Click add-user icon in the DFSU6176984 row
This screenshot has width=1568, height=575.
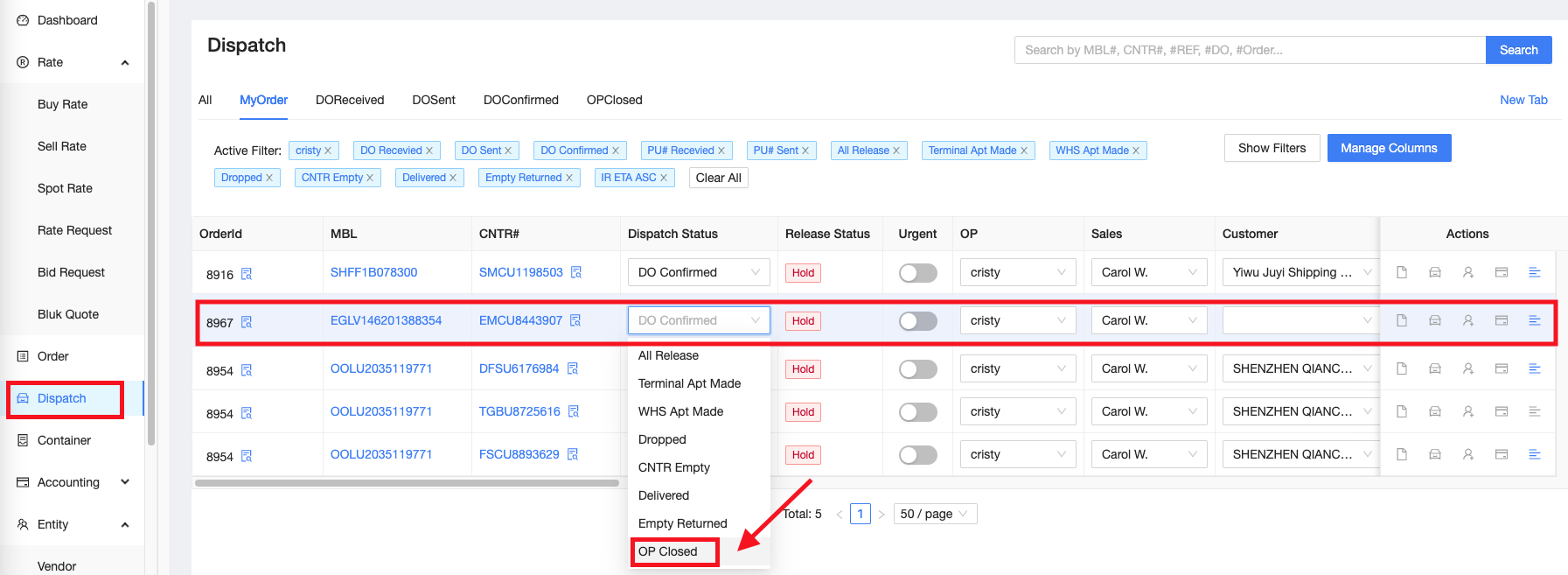[x=1467, y=368]
